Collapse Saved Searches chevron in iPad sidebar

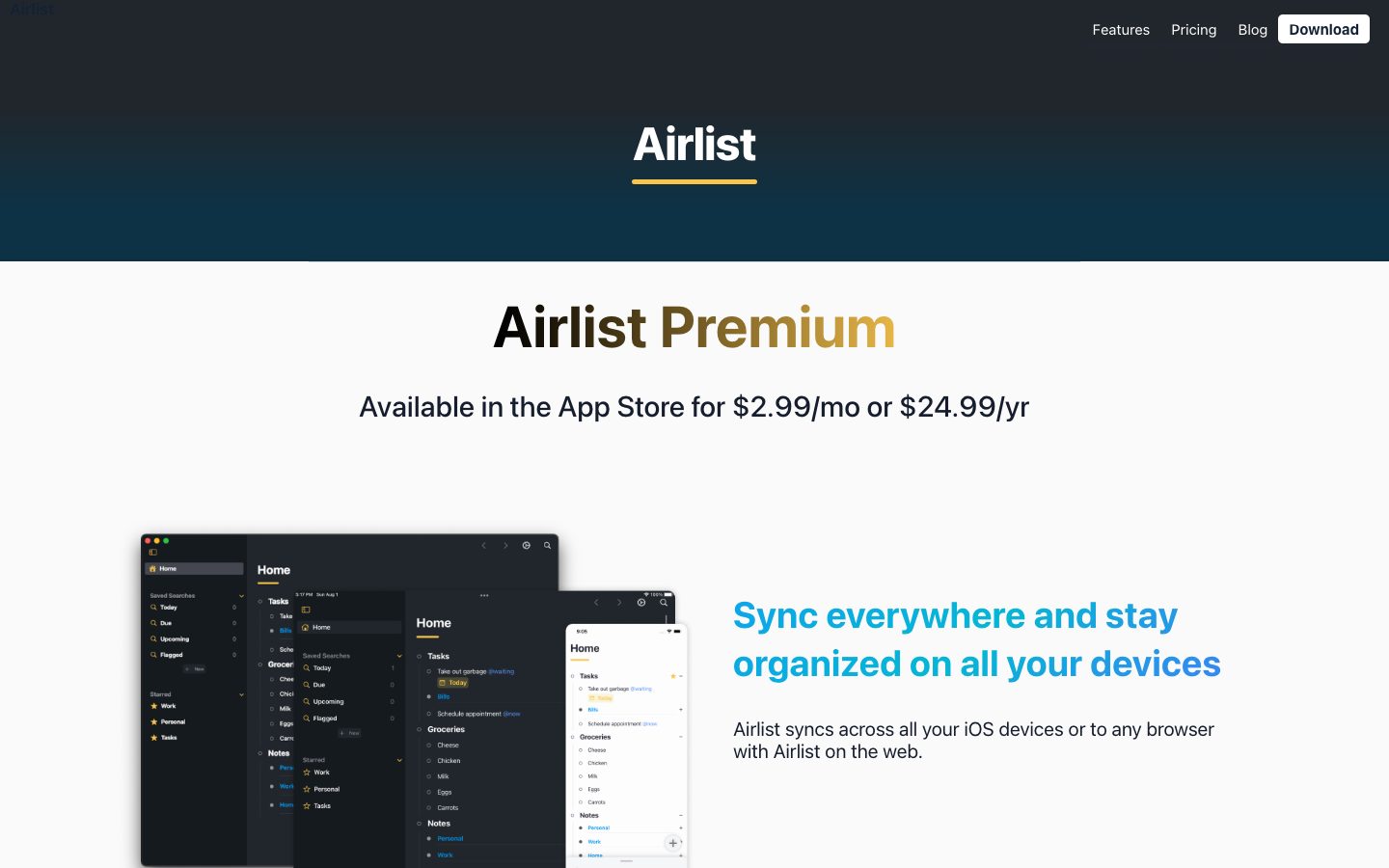pyautogui.click(x=399, y=656)
